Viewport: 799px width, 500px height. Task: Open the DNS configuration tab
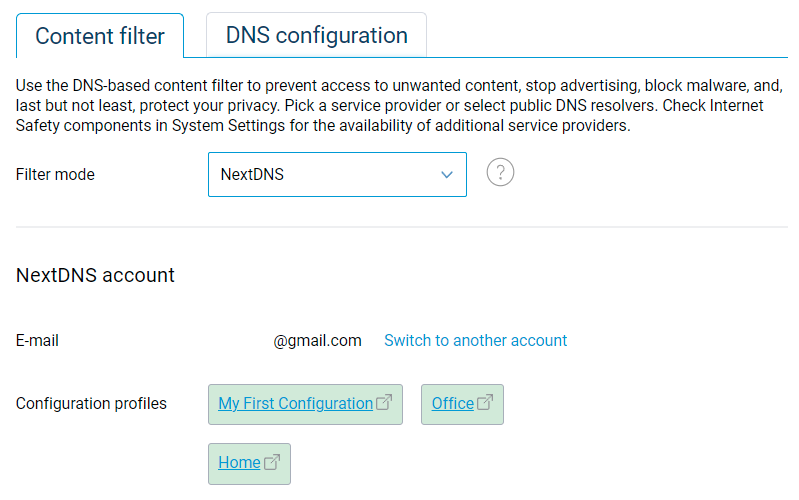(x=316, y=36)
